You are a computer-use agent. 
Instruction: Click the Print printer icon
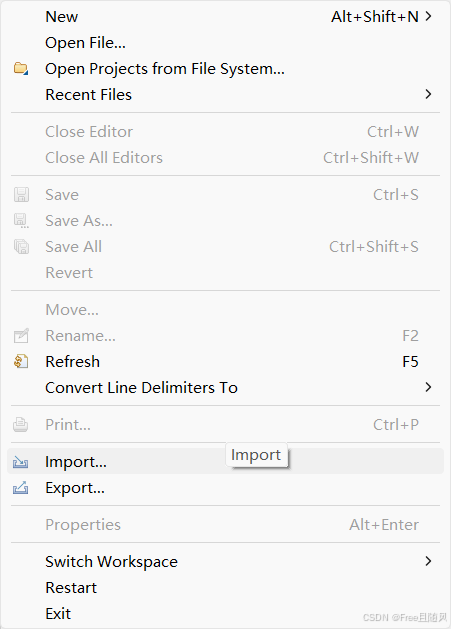pos(21,424)
